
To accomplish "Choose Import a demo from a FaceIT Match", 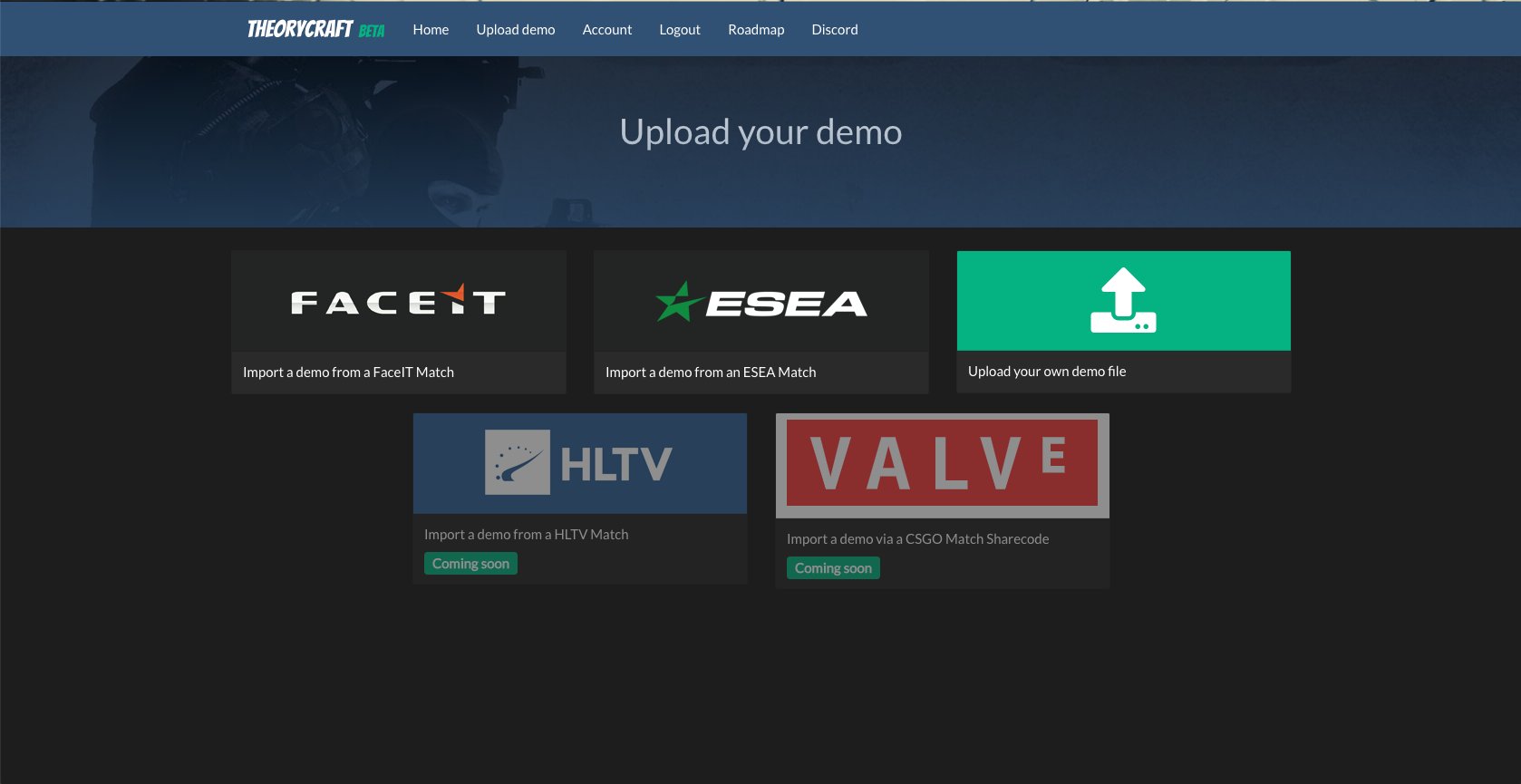I will point(348,373).
